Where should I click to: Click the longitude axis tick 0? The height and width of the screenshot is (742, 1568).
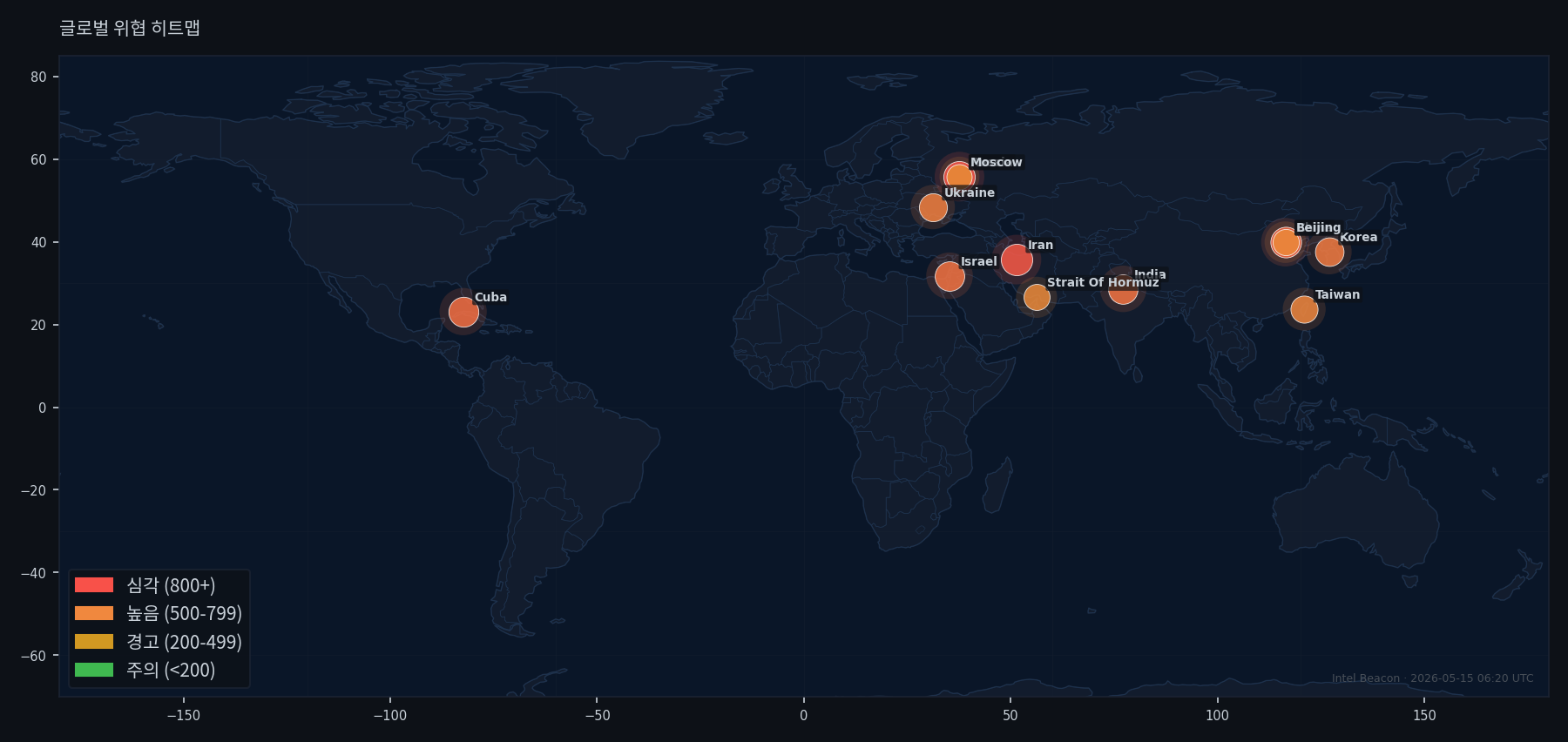pos(803,715)
